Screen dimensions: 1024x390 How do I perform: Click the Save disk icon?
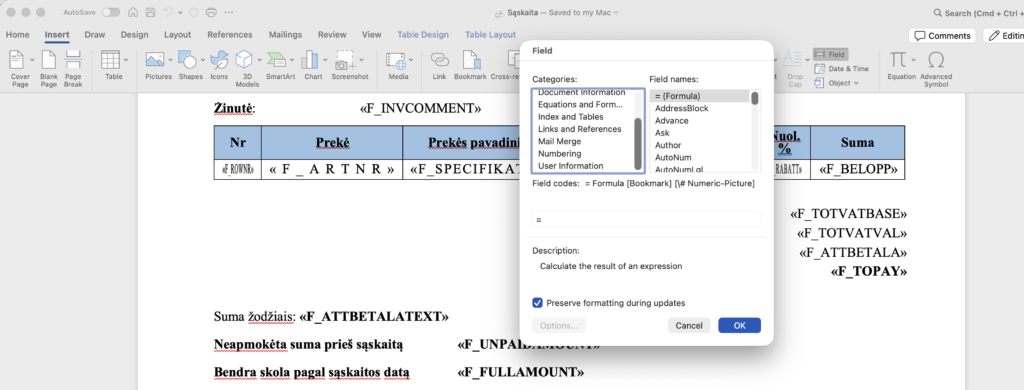tap(151, 12)
